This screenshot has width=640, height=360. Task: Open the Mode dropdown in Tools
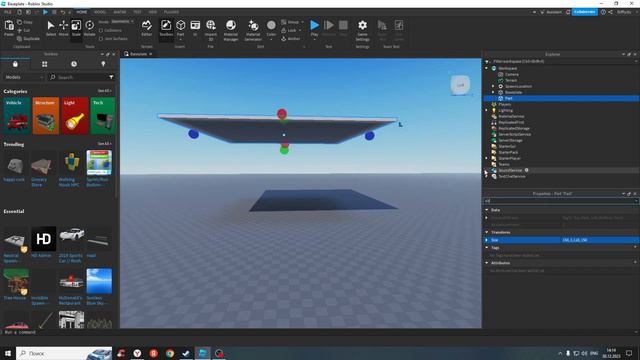coord(122,22)
